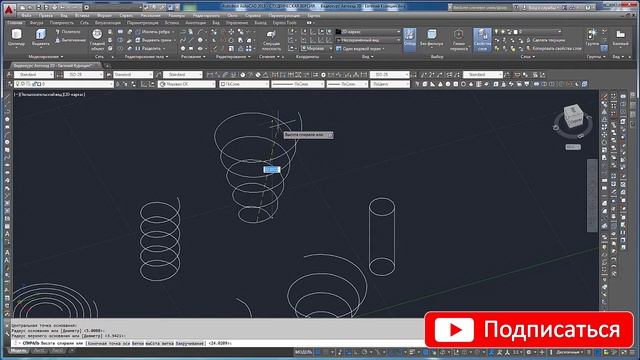Open the ПоСлою linetype dropdown

coord(298,84)
